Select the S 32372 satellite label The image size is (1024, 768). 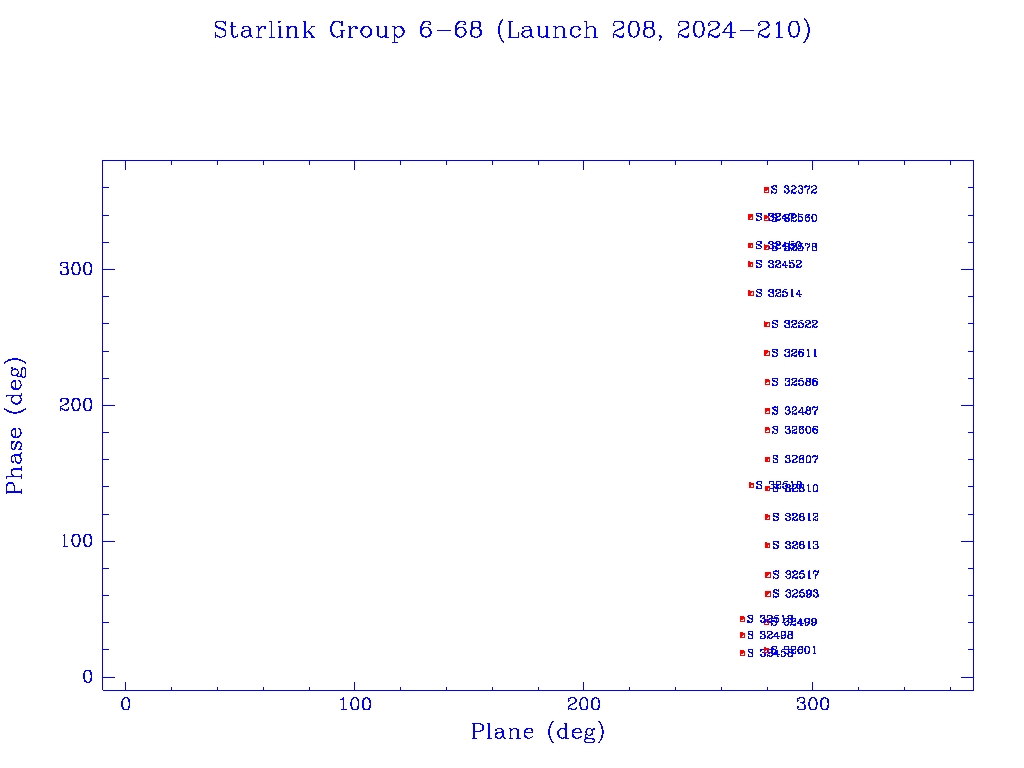(793, 190)
